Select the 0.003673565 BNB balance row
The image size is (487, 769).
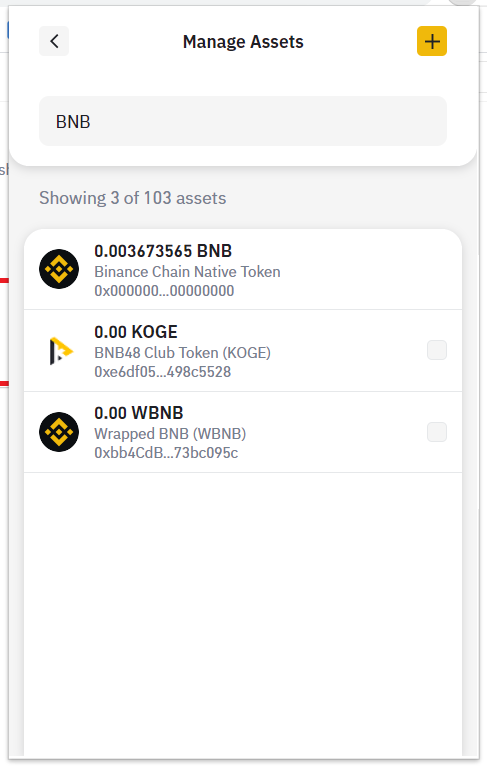click(243, 269)
